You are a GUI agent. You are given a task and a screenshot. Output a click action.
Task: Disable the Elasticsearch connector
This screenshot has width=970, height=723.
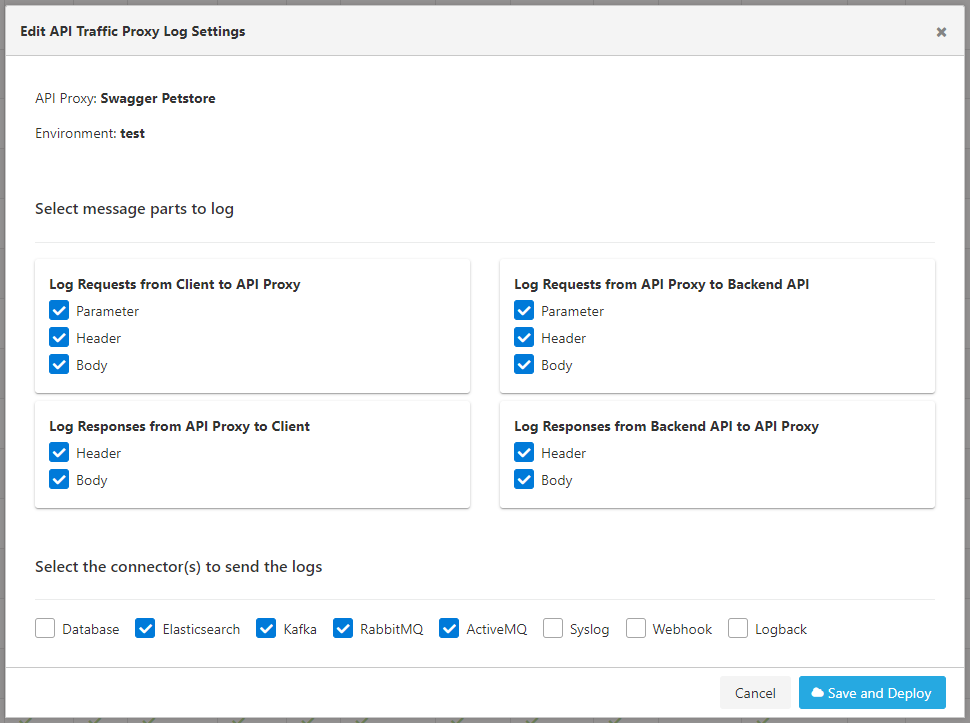145,628
